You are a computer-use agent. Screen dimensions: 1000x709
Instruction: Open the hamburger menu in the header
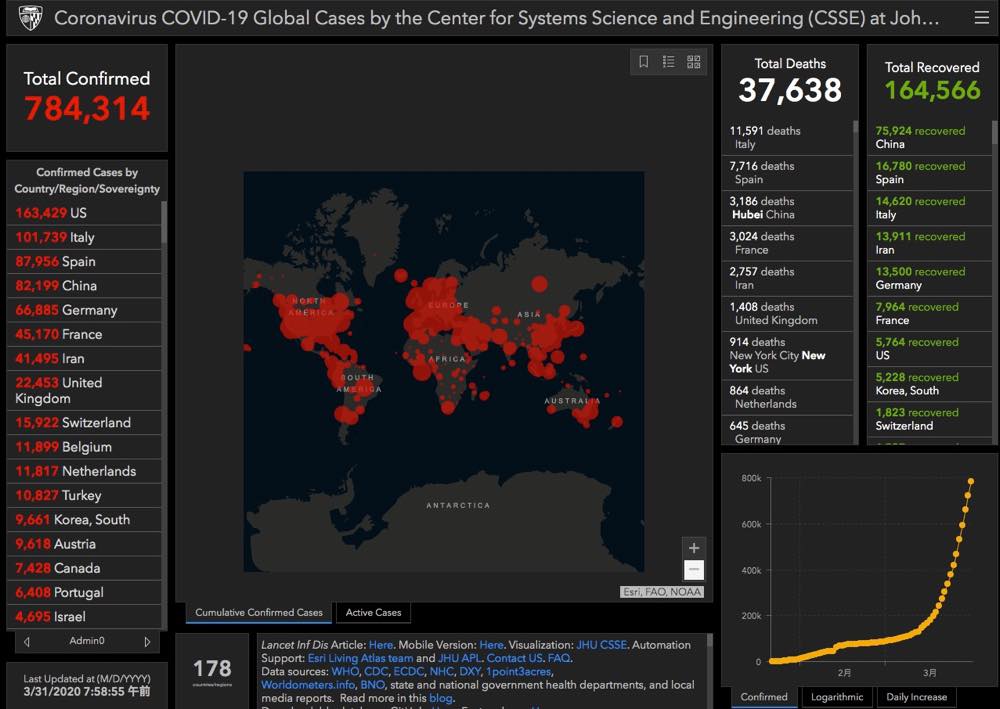[x=982, y=18]
